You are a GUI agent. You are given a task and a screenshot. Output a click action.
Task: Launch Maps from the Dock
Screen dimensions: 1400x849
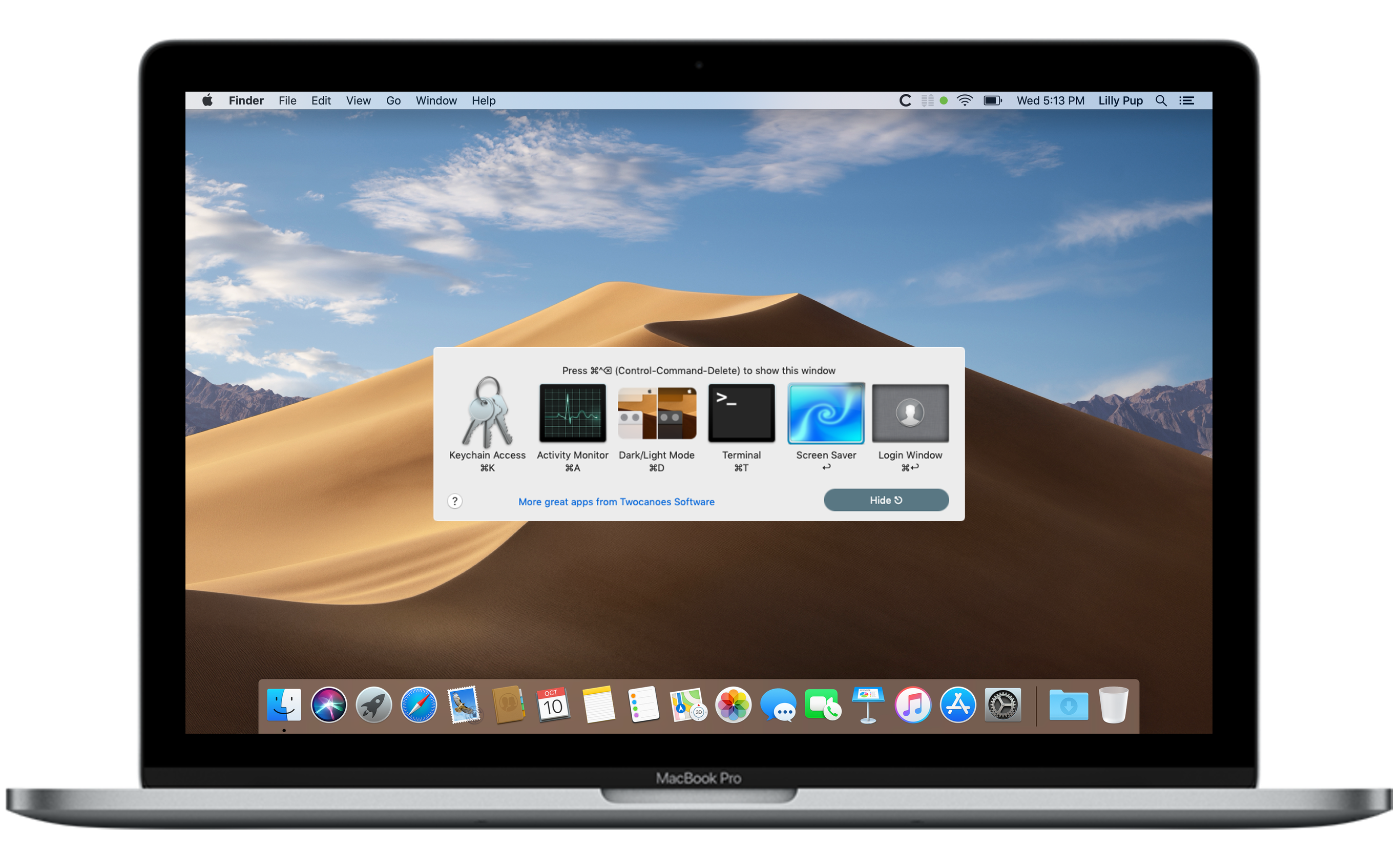[688, 705]
